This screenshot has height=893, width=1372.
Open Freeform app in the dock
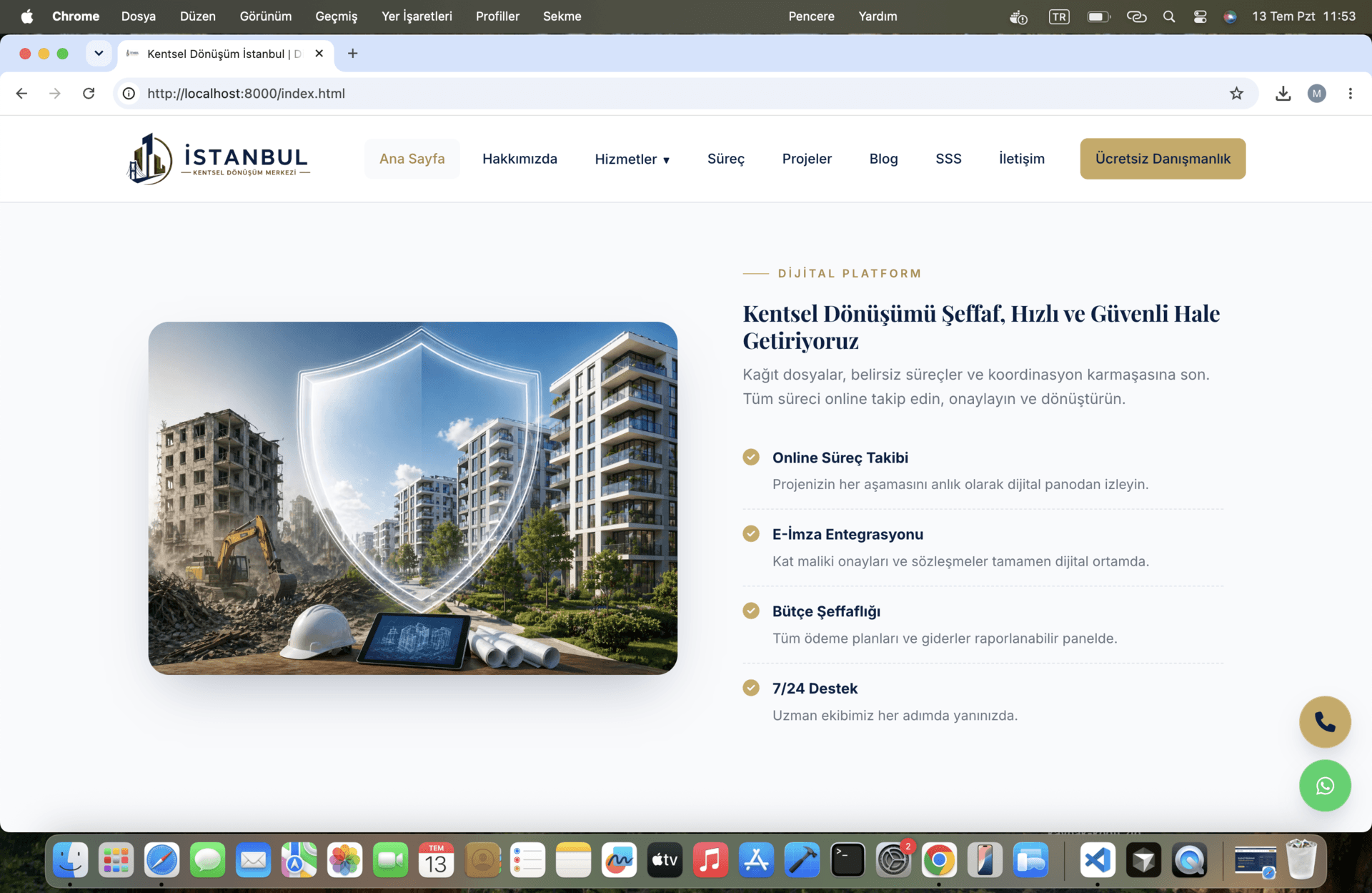click(x=619, y=860)
